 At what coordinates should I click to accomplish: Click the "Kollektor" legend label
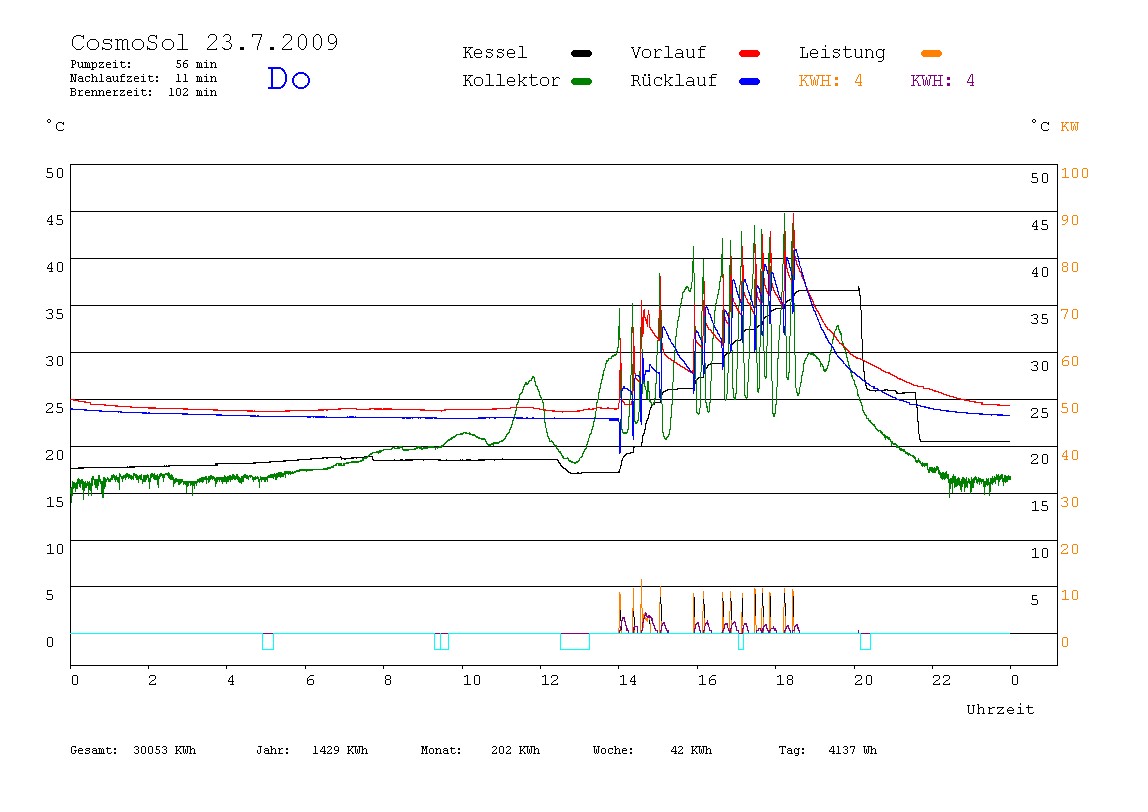pos(510,81)
